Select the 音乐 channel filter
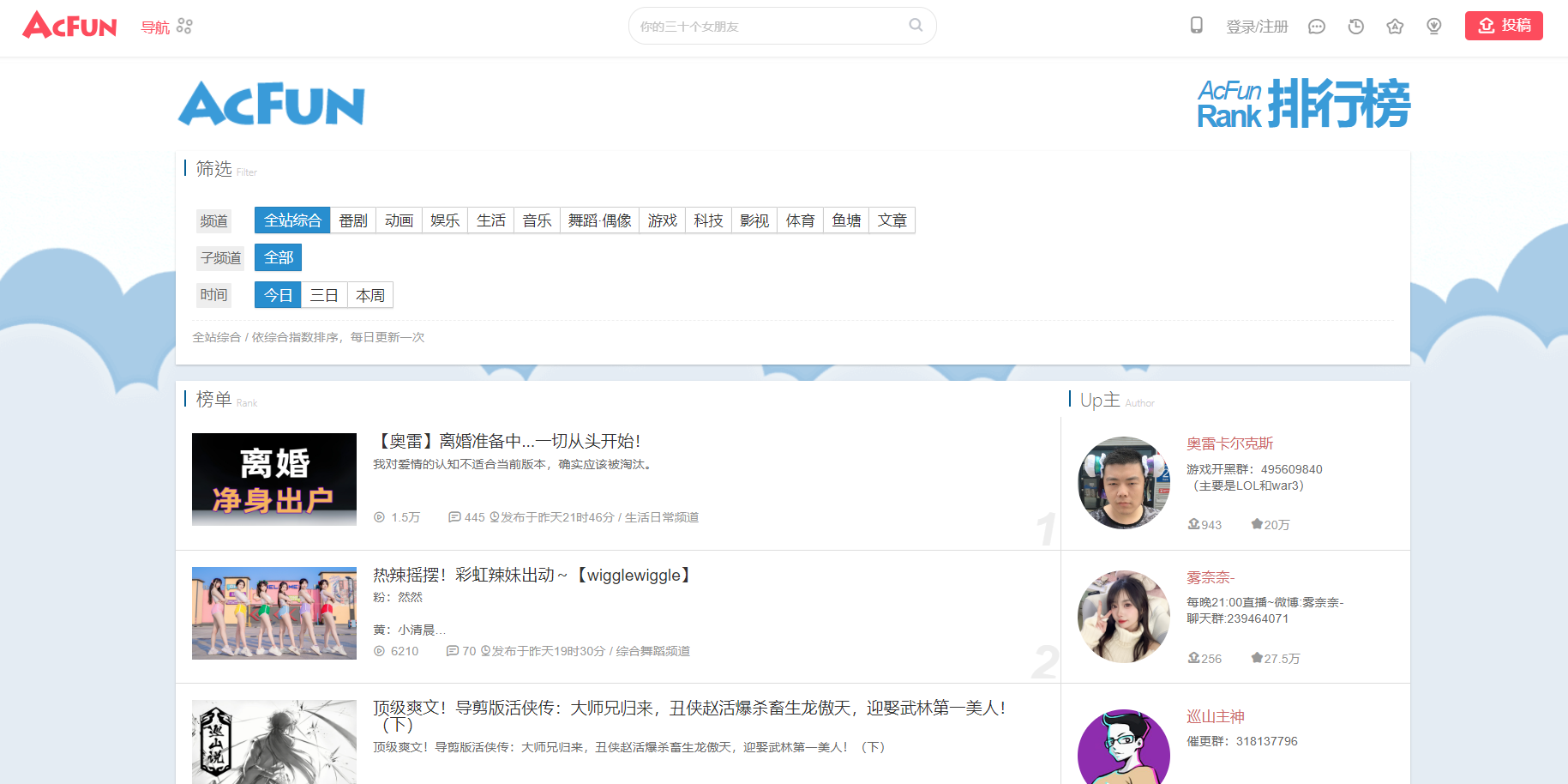This screenshot has height=784, width=1568. [x=537, y=220]
